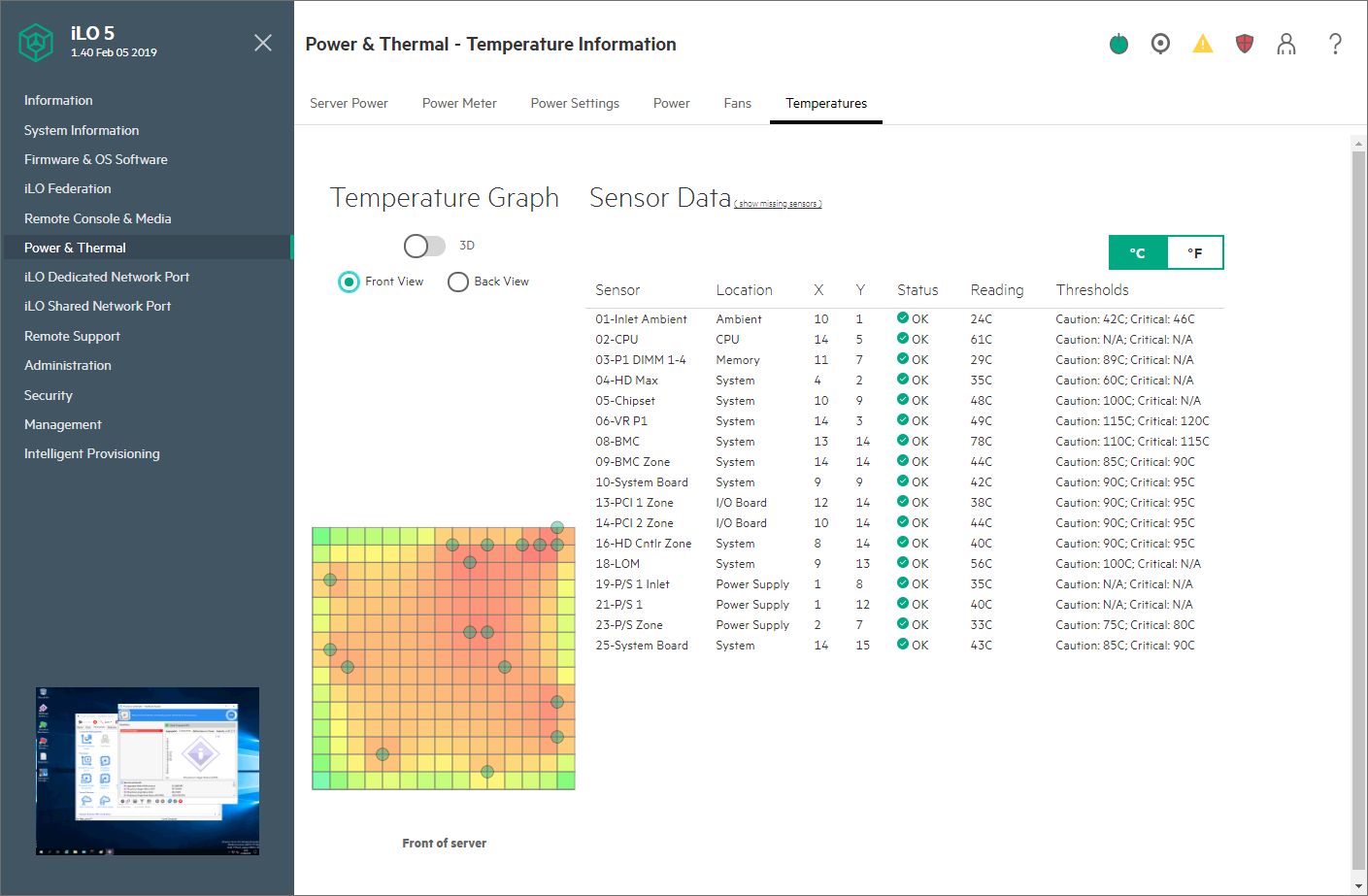Open the user account icon

click(1286, 44)
